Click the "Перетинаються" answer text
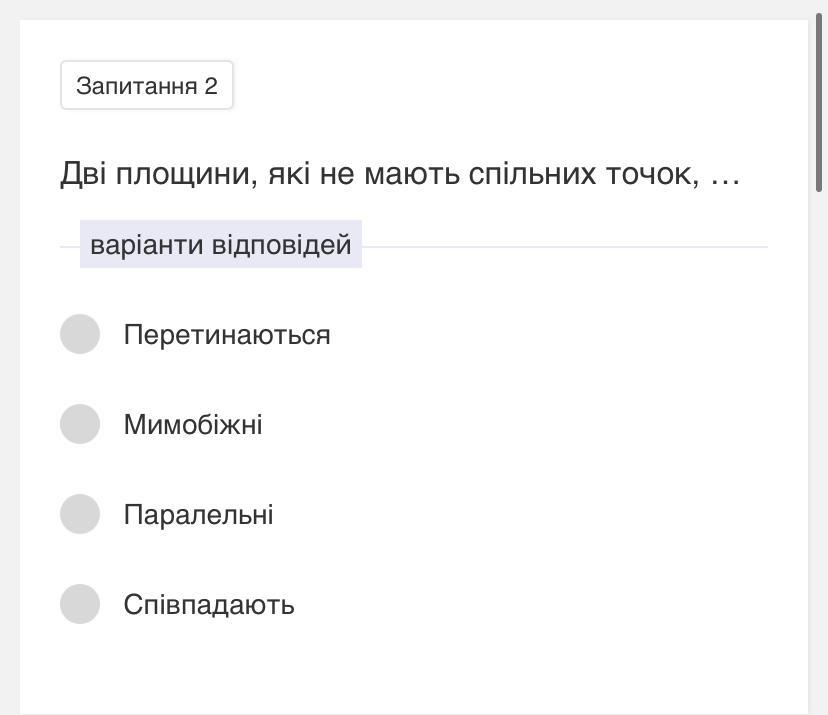 pos(226,335)
